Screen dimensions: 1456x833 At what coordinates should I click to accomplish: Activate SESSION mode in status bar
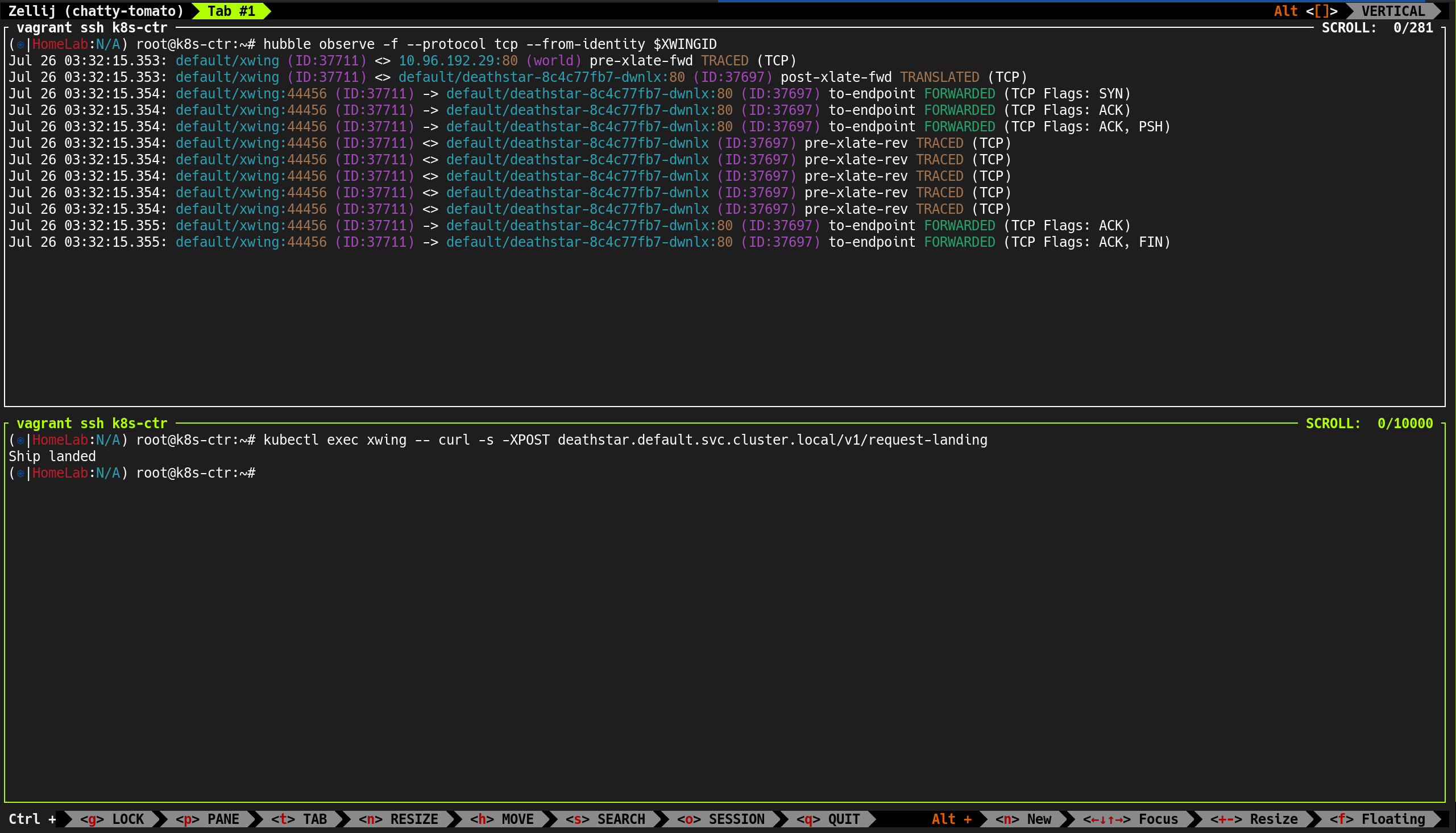720,819
